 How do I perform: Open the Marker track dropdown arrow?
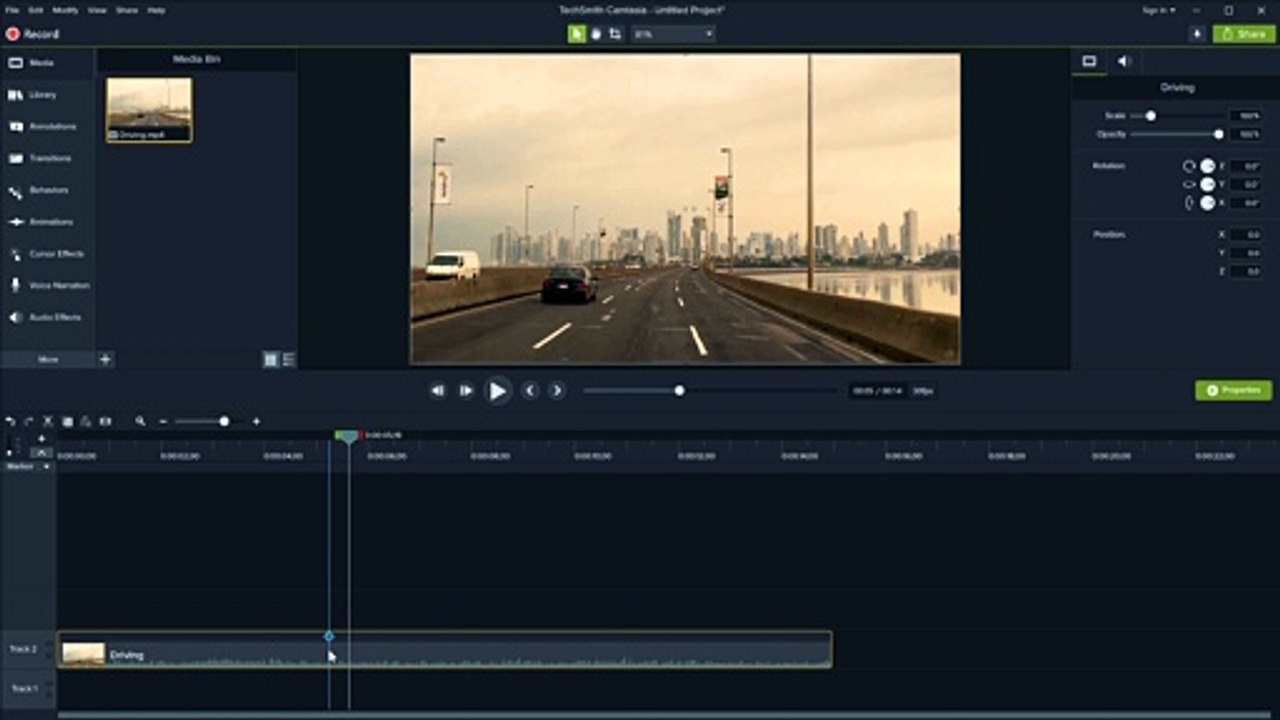(46, 467)
